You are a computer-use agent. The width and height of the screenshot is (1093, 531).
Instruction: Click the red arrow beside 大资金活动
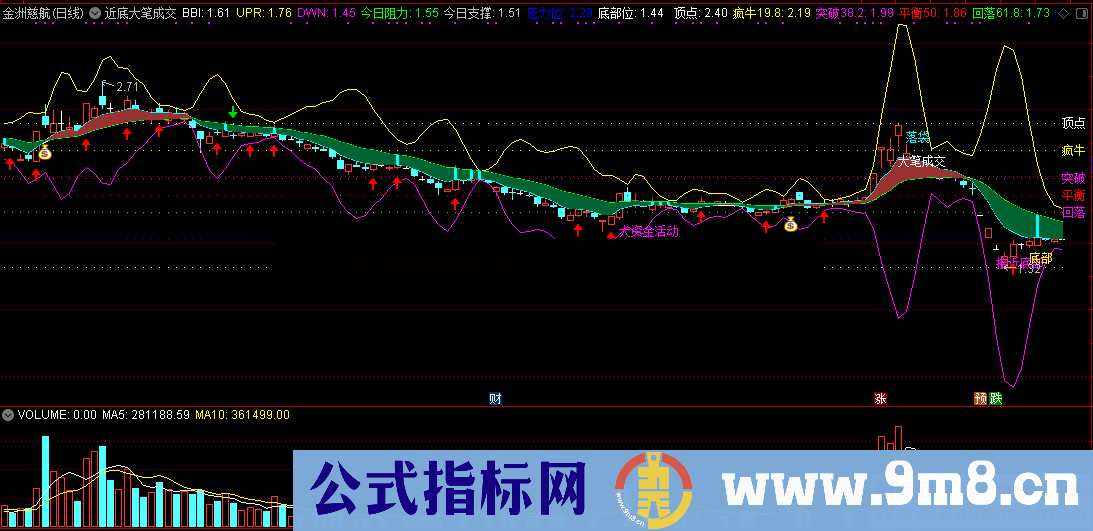coord(611,235)
